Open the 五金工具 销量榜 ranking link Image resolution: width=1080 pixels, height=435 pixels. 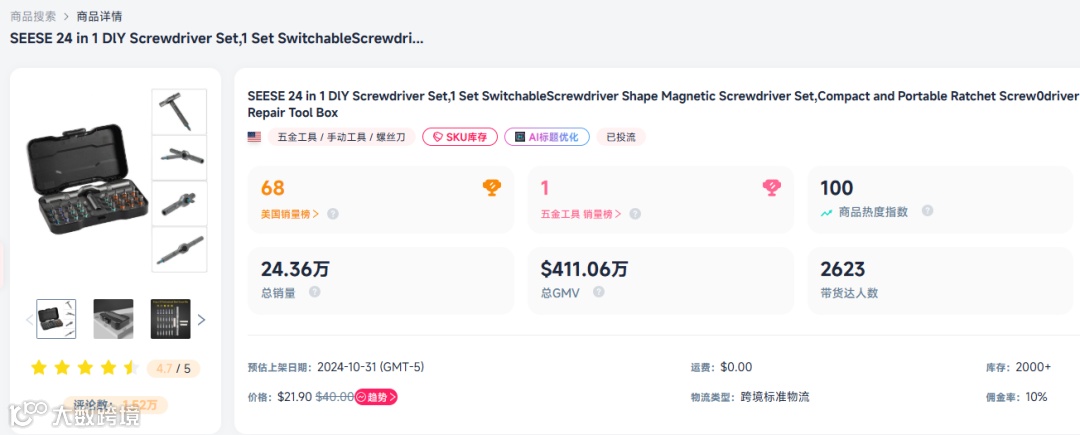point(580,214)
